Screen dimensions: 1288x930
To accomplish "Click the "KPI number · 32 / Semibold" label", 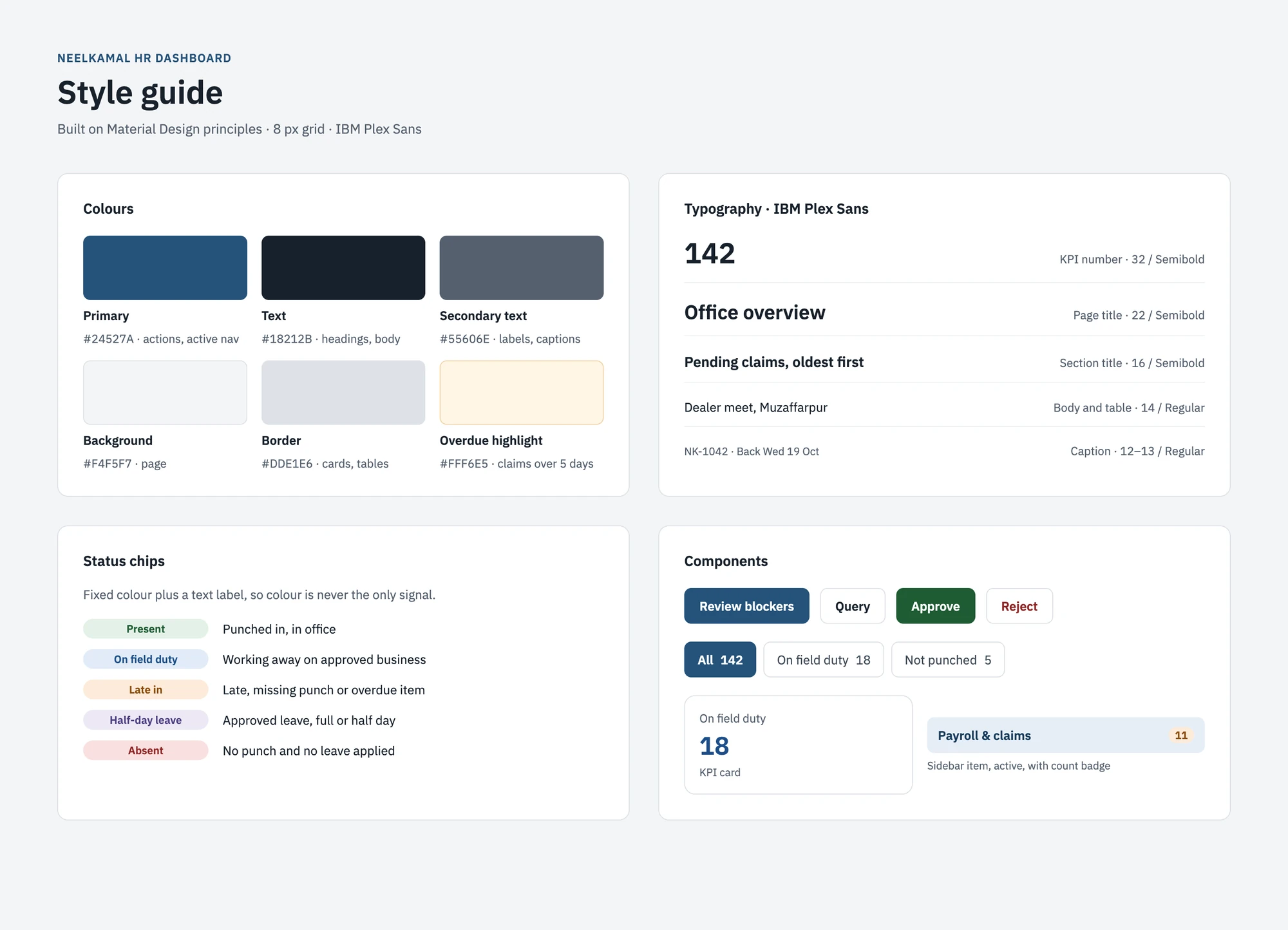I will [1132, 260].
